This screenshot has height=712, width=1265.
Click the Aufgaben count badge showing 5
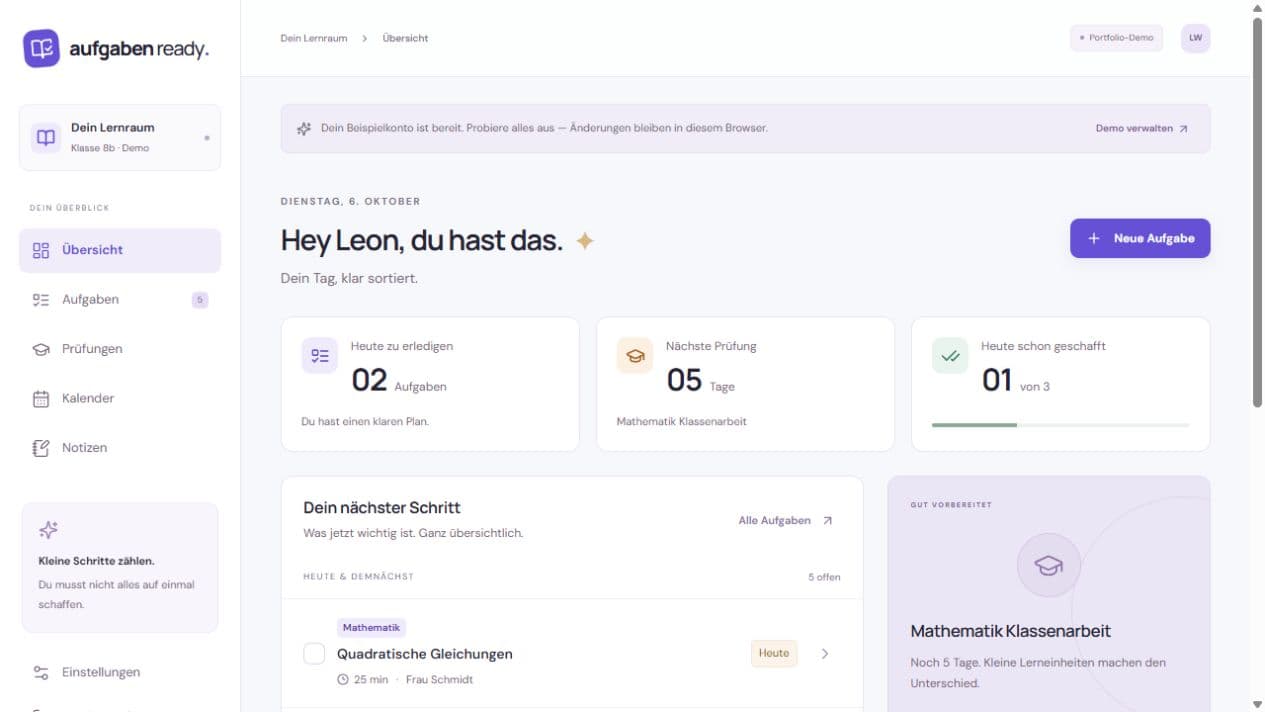coord(200,299)
